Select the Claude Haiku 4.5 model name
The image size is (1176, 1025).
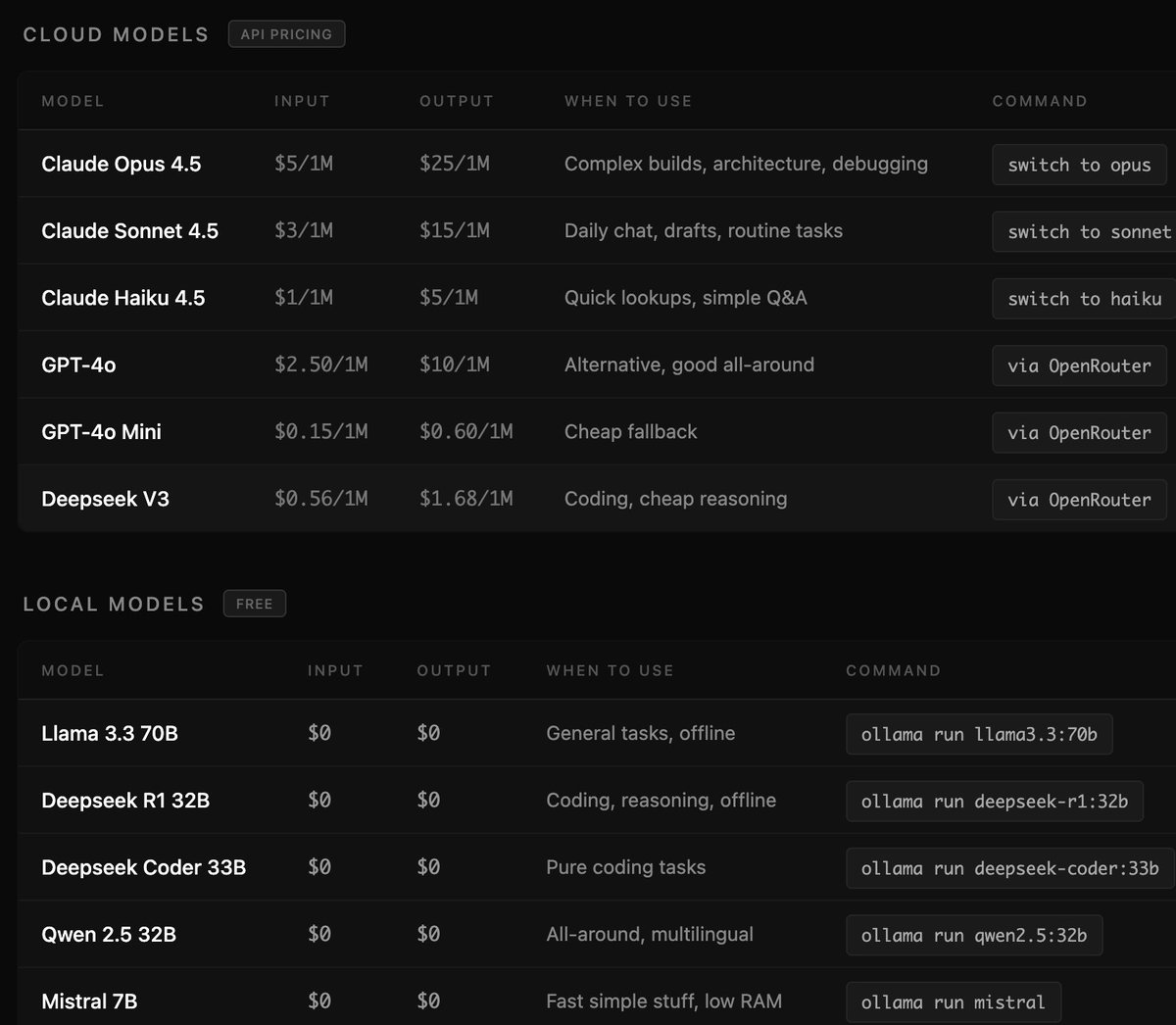123,298
